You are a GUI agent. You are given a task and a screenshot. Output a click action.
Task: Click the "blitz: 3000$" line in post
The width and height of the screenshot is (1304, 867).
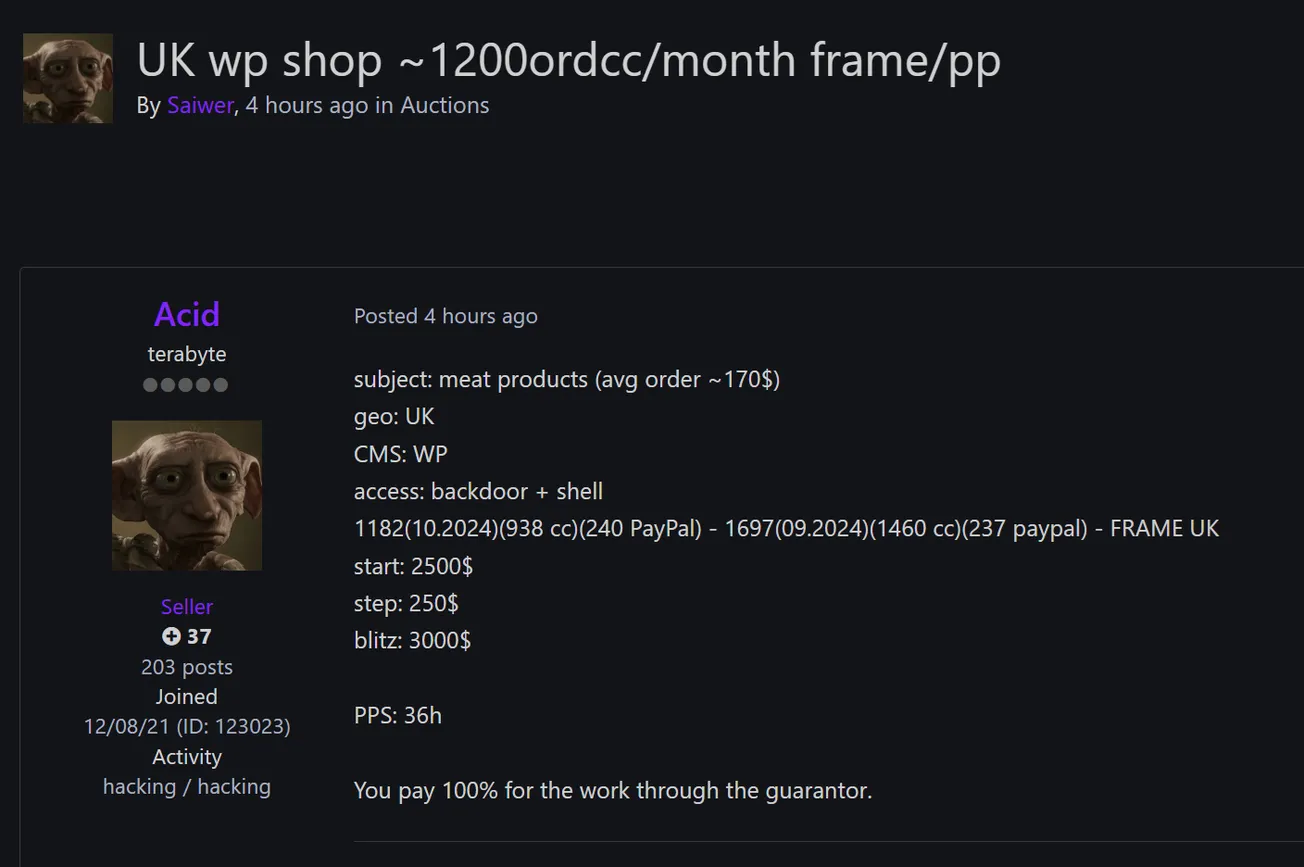[x=413, y=641]
